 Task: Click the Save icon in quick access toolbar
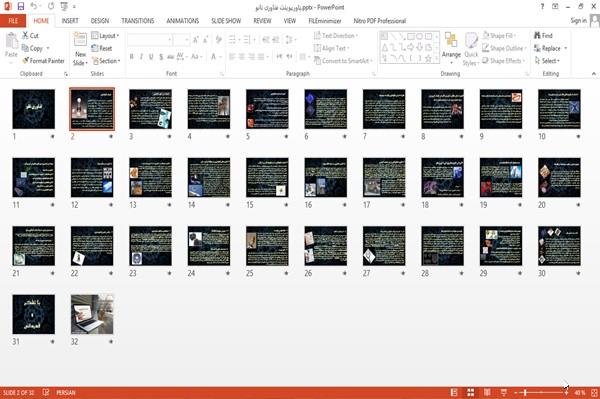point(21,6)
